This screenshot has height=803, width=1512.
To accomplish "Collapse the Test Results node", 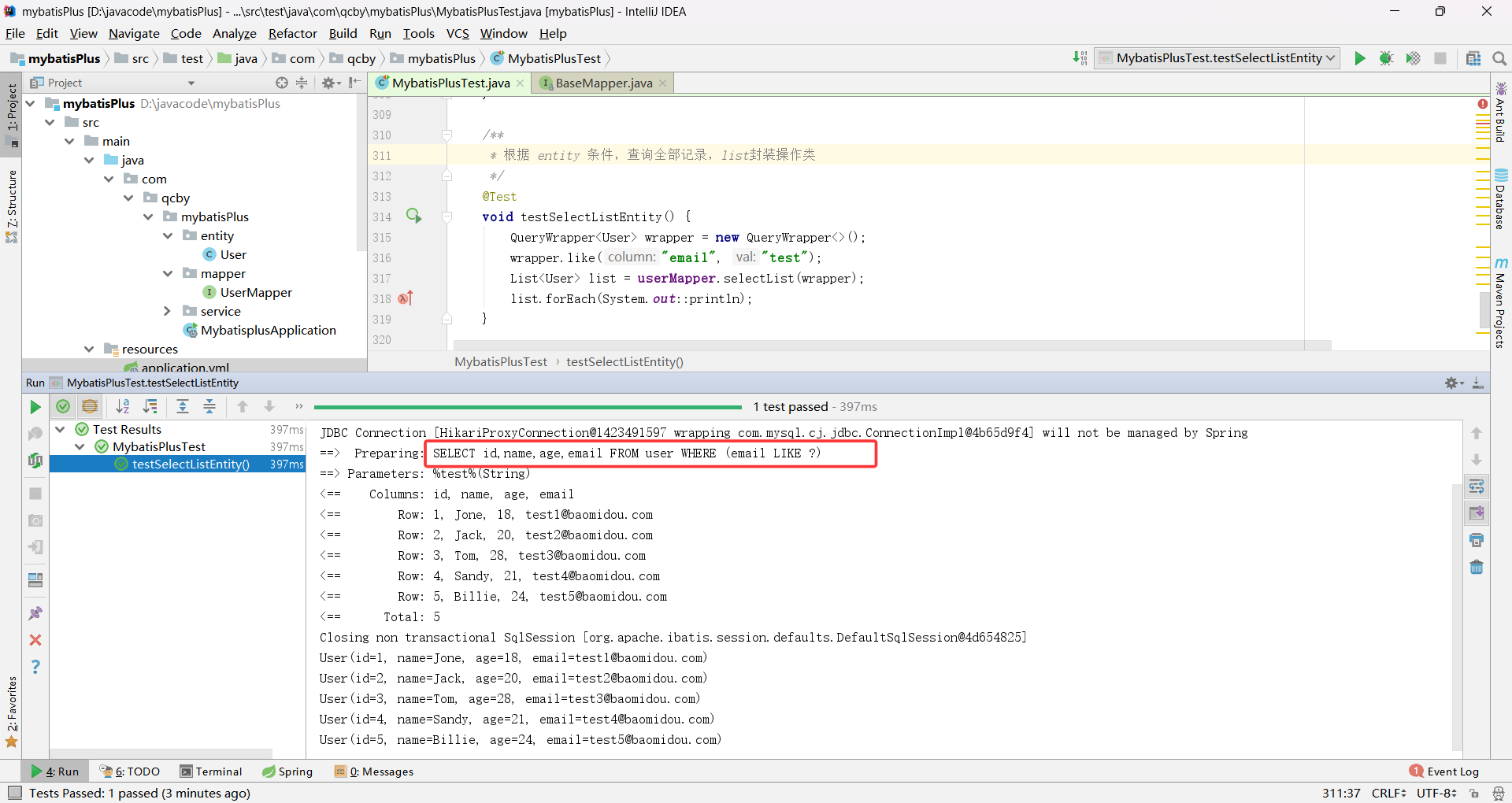I will point(61,429).
